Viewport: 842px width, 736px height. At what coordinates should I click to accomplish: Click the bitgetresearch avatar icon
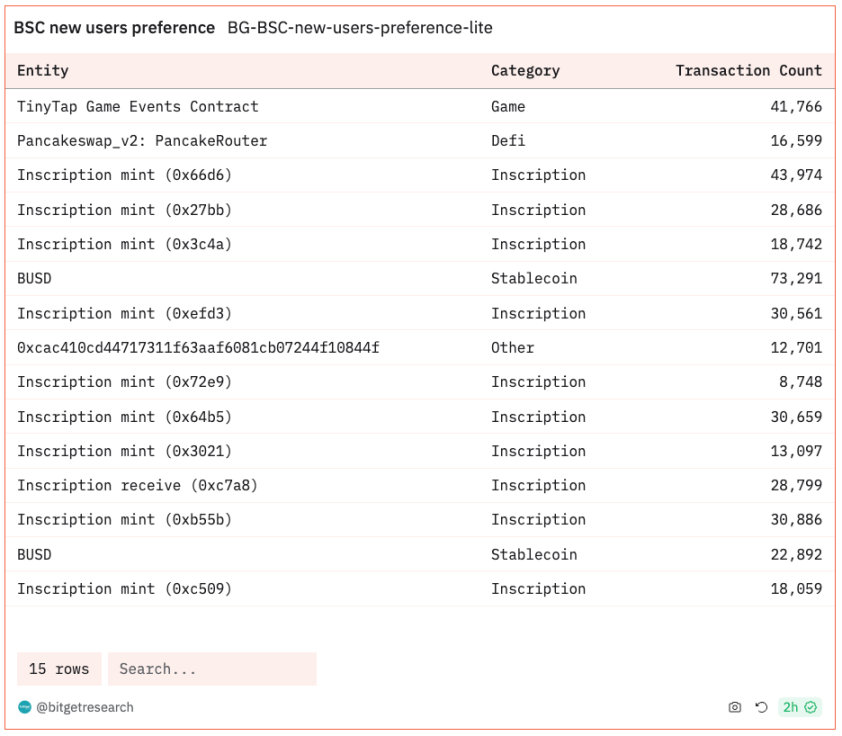pyautogui.click(x=25, y=707)
